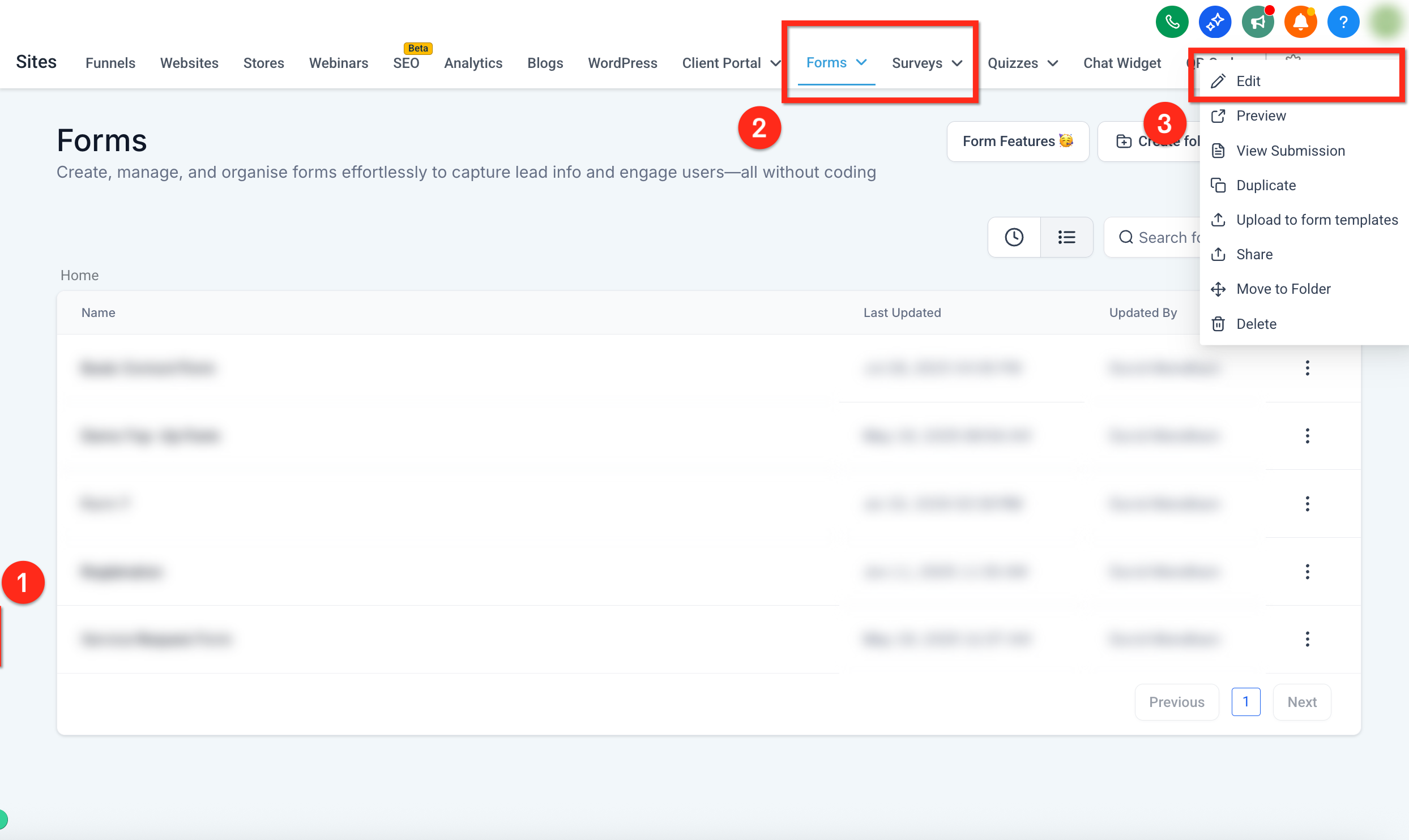1409x840 pixels.
Task: Select page 1 in pagination
Action: coord(1245,702)
